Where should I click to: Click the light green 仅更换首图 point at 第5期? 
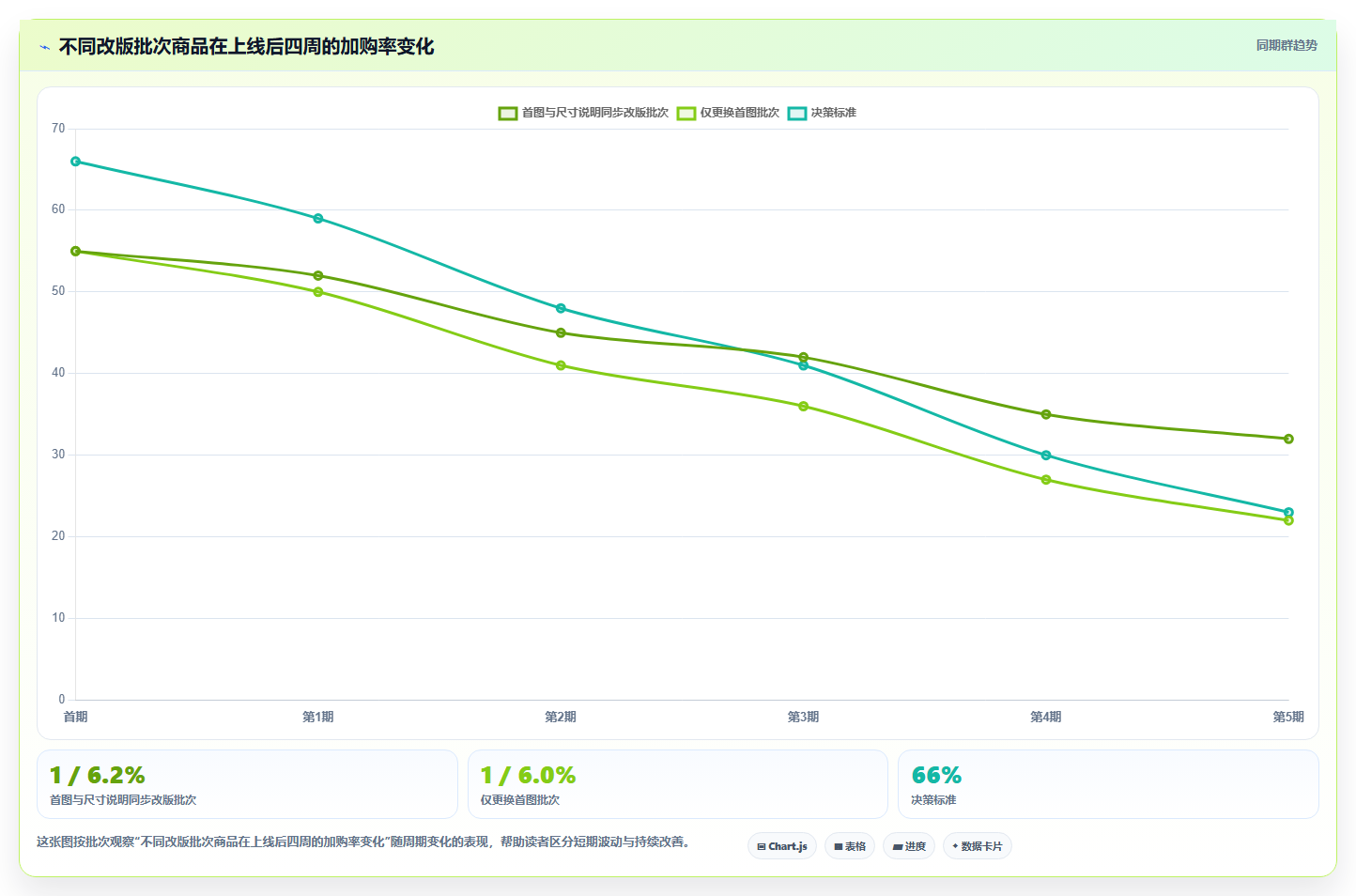tap(1288, 520)
